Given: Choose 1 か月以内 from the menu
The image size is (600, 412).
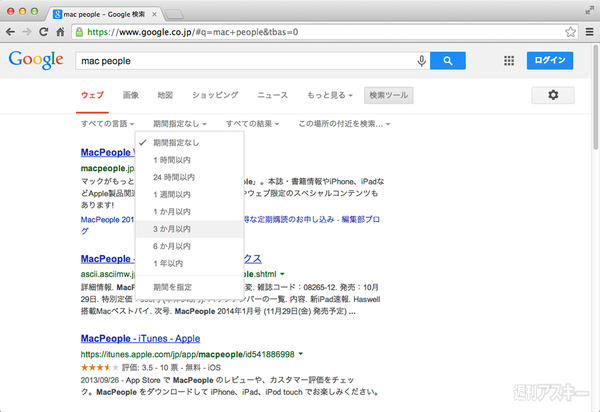Looking at the screenshot, I should [189, 212].
